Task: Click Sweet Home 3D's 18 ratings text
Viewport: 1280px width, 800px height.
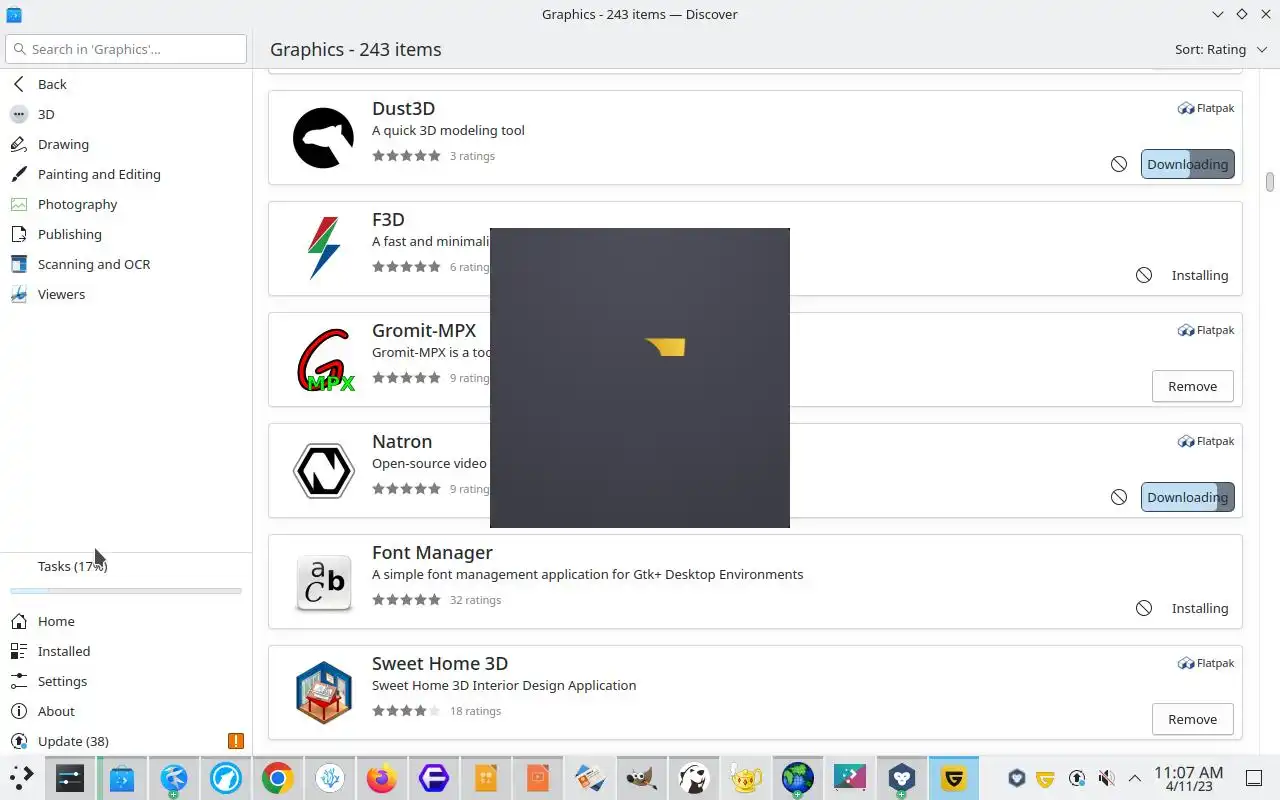Action: coord(475,711)
